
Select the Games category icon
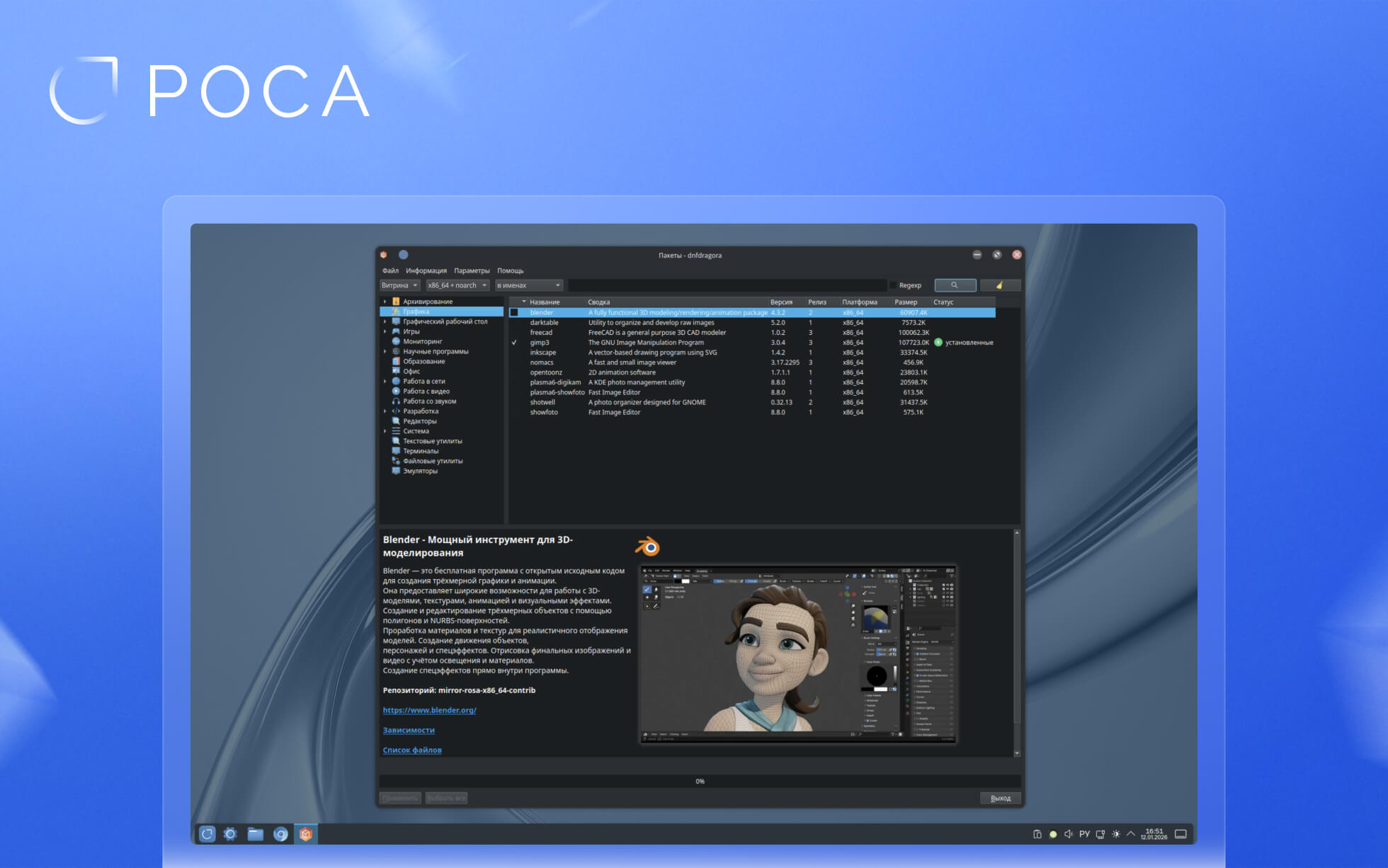[396, 331]
